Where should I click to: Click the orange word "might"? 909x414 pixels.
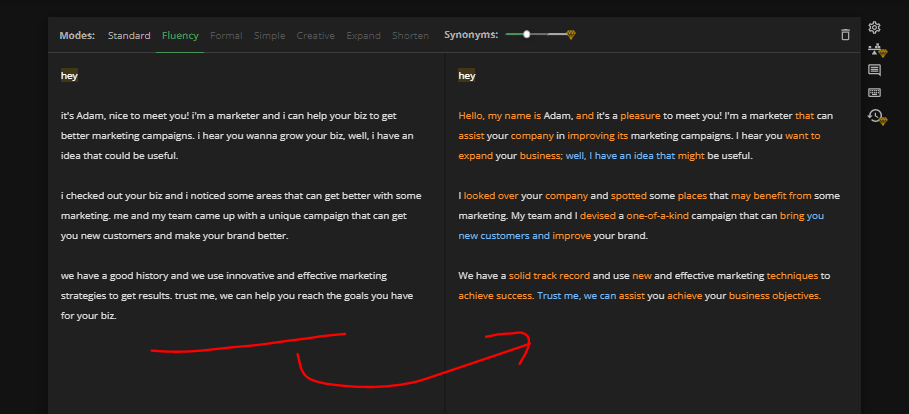691,156
